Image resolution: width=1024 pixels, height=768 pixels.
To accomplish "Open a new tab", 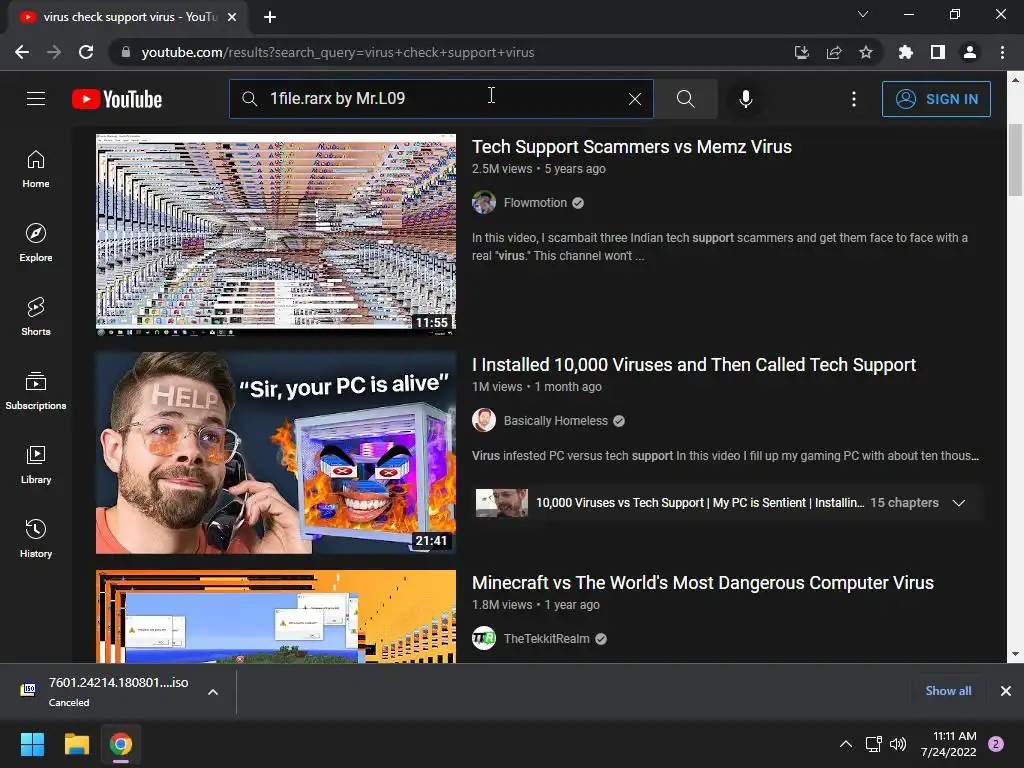I will pyautogui.click(x=270, y=18).
